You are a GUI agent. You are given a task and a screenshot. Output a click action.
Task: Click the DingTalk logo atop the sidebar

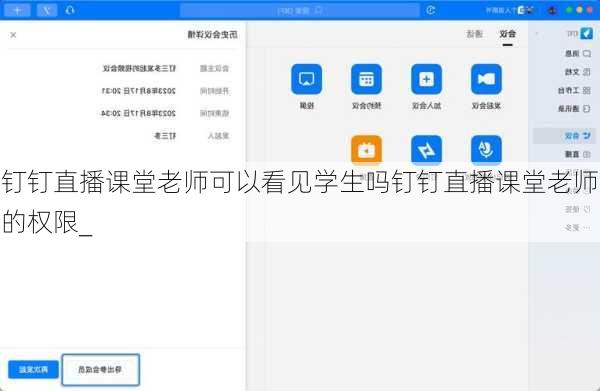tap(586, 34)
